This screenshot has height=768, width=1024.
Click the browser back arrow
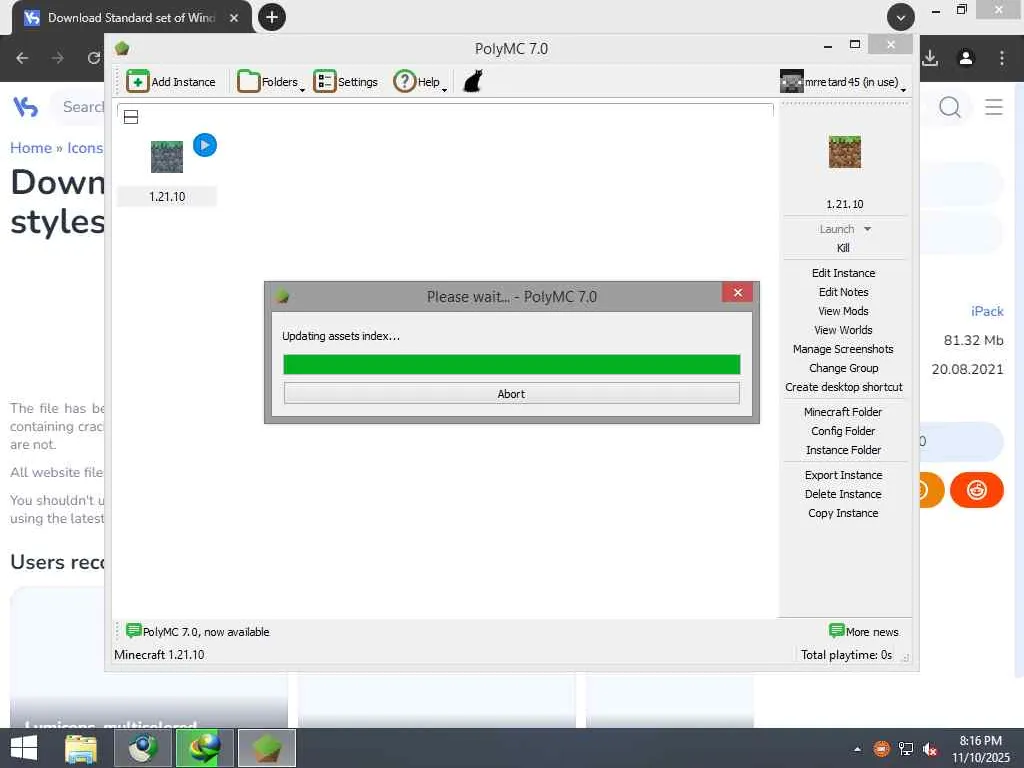(22, 58)
